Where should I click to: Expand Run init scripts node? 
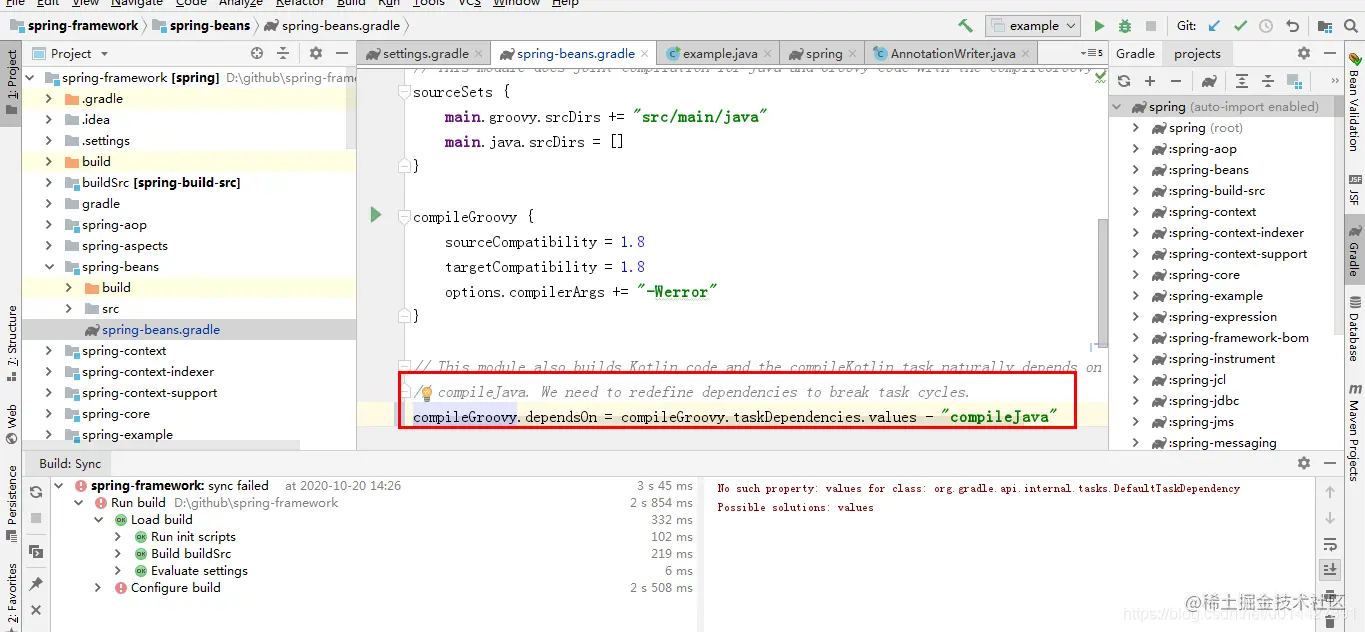click(118, 537)
